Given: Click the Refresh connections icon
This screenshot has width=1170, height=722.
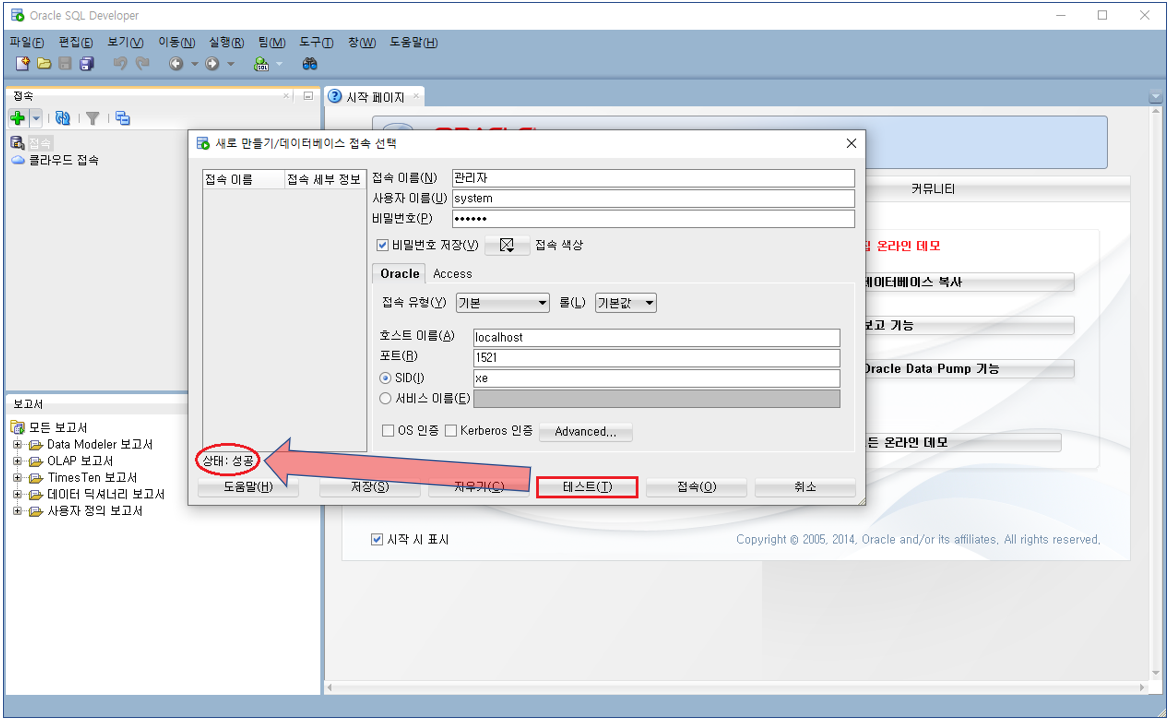Looking at the screenshot, I should pyautogui.click(x=63, y=118).
